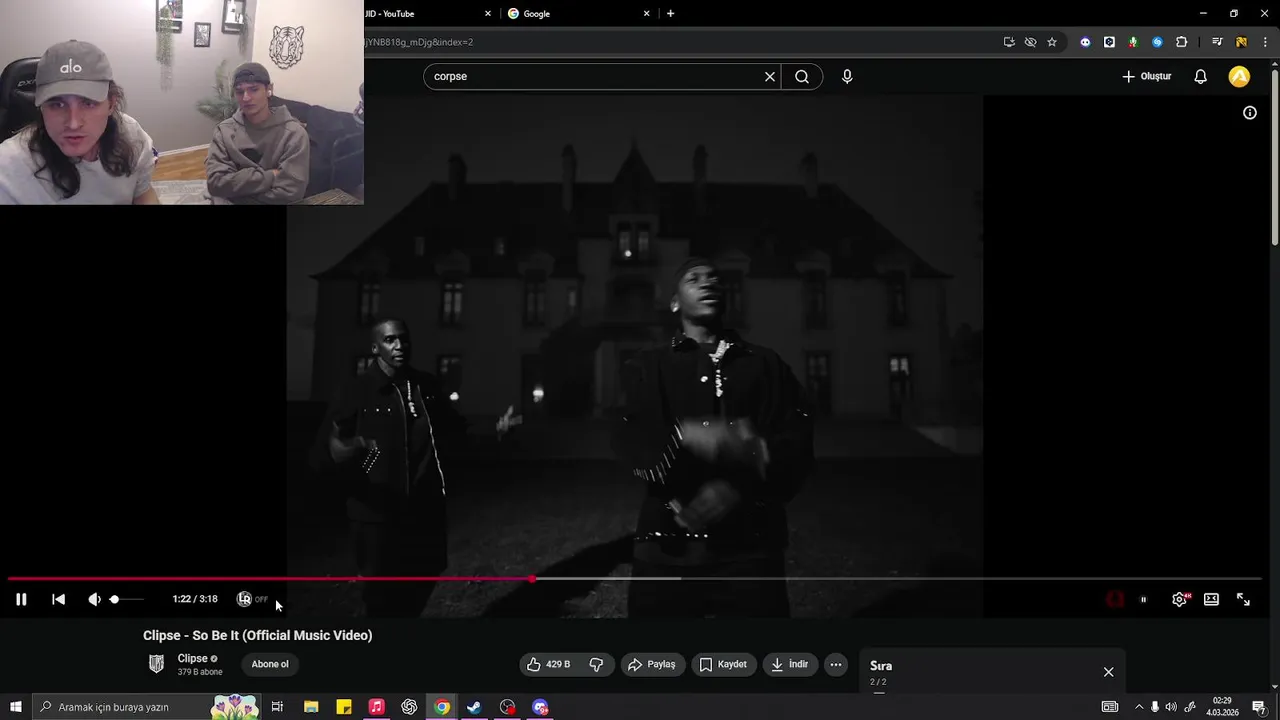Open Sticky Notes taskbar icon
Viewport: 1280px width, 720px height.
point(344,707)
